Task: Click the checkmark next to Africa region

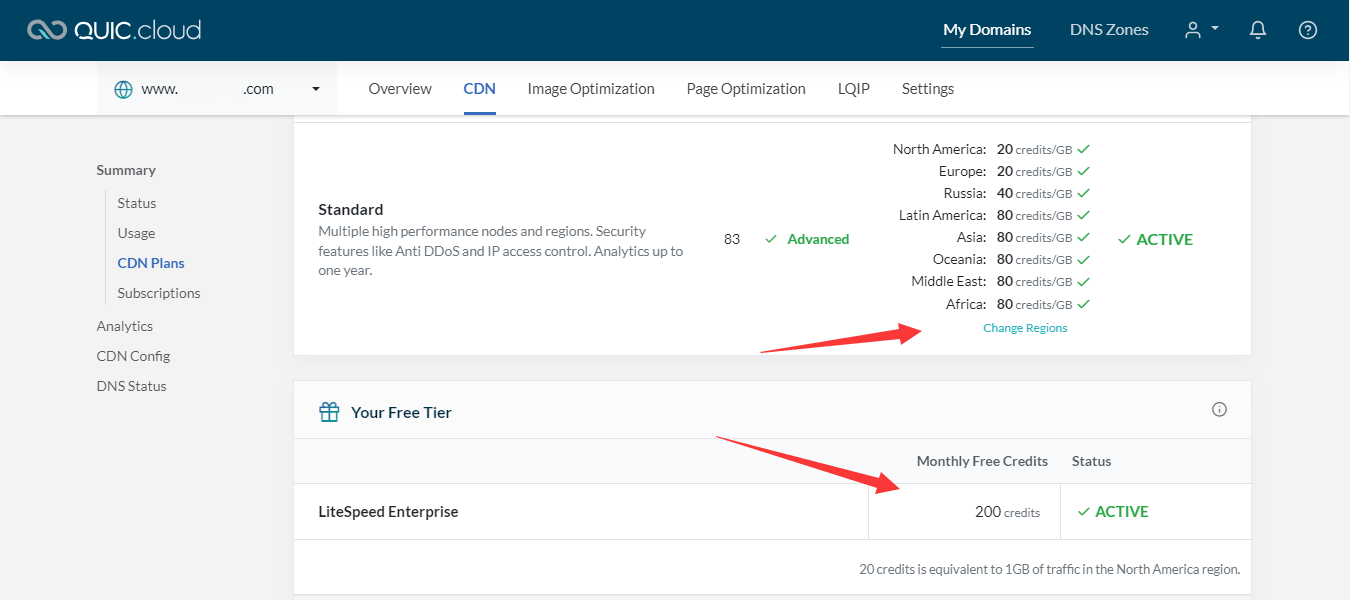Action: point(1084,304)
